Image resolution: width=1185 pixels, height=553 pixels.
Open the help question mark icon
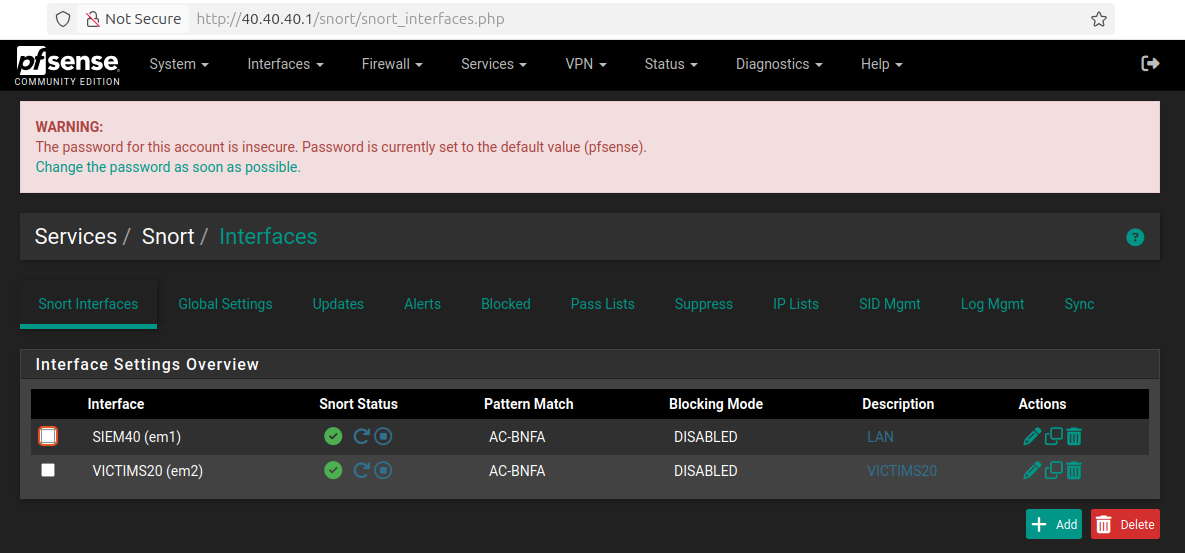1135,237
